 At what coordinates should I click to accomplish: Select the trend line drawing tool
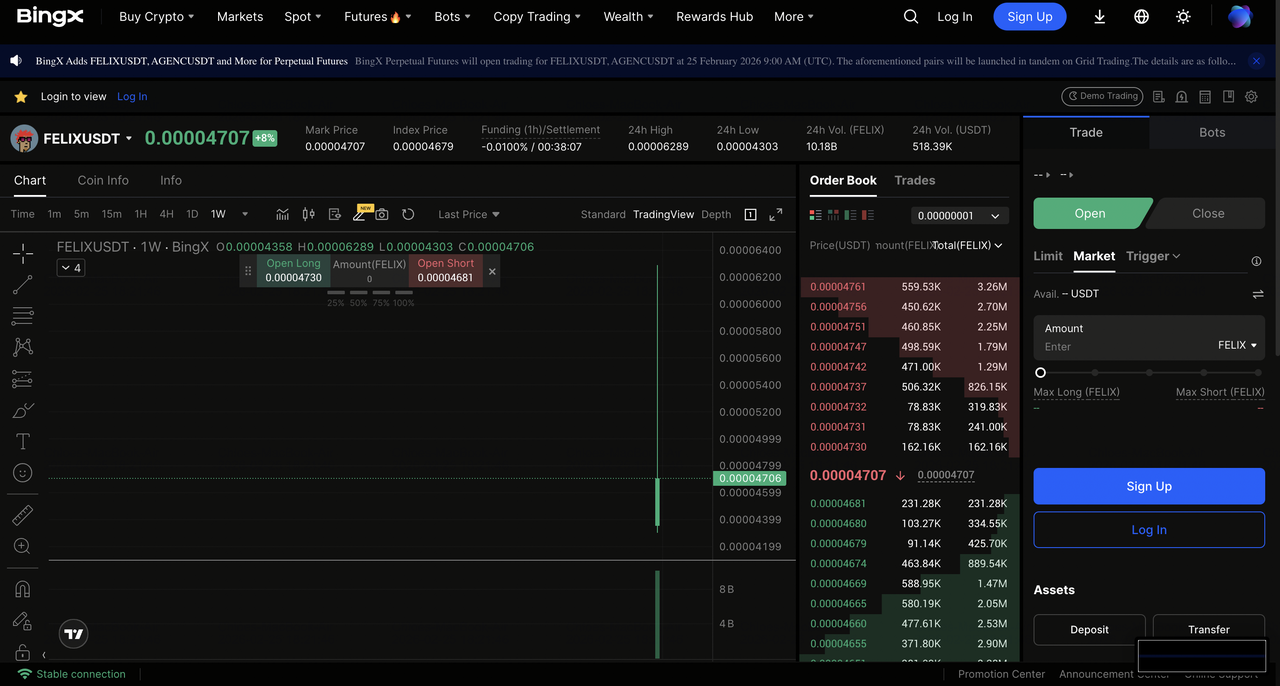click(x=22, y=286)
